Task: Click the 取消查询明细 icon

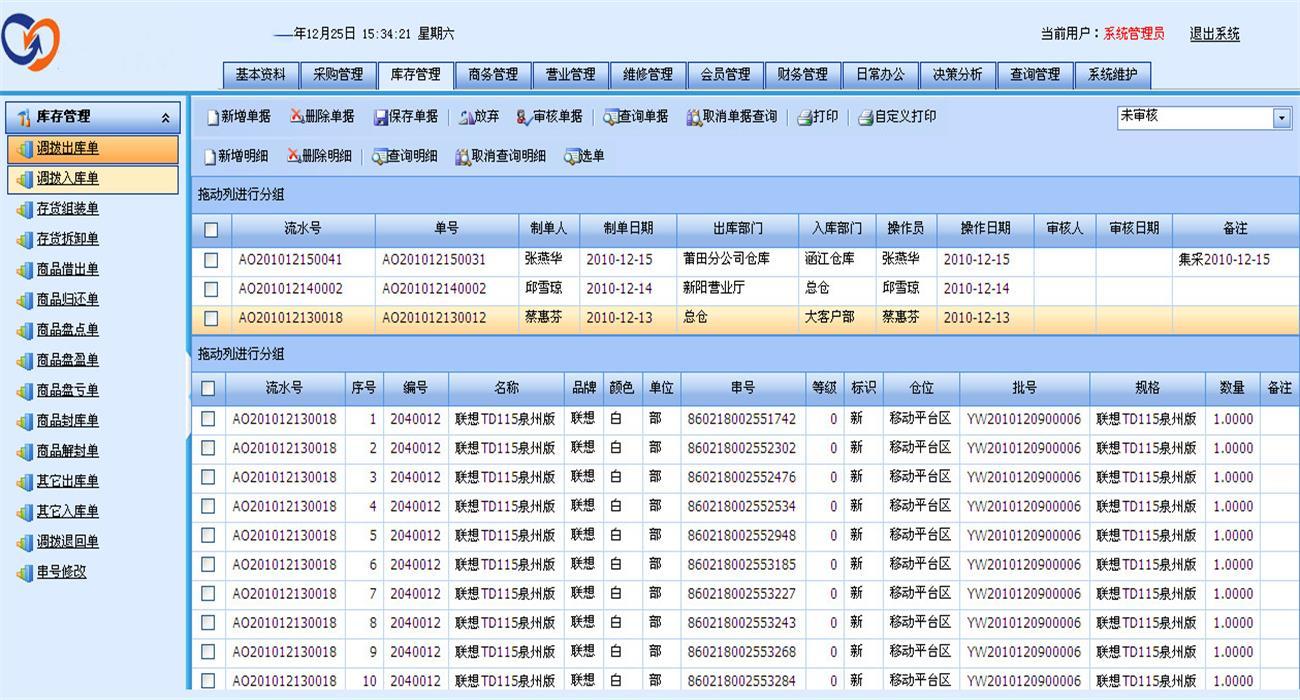Action: (463, 157)
